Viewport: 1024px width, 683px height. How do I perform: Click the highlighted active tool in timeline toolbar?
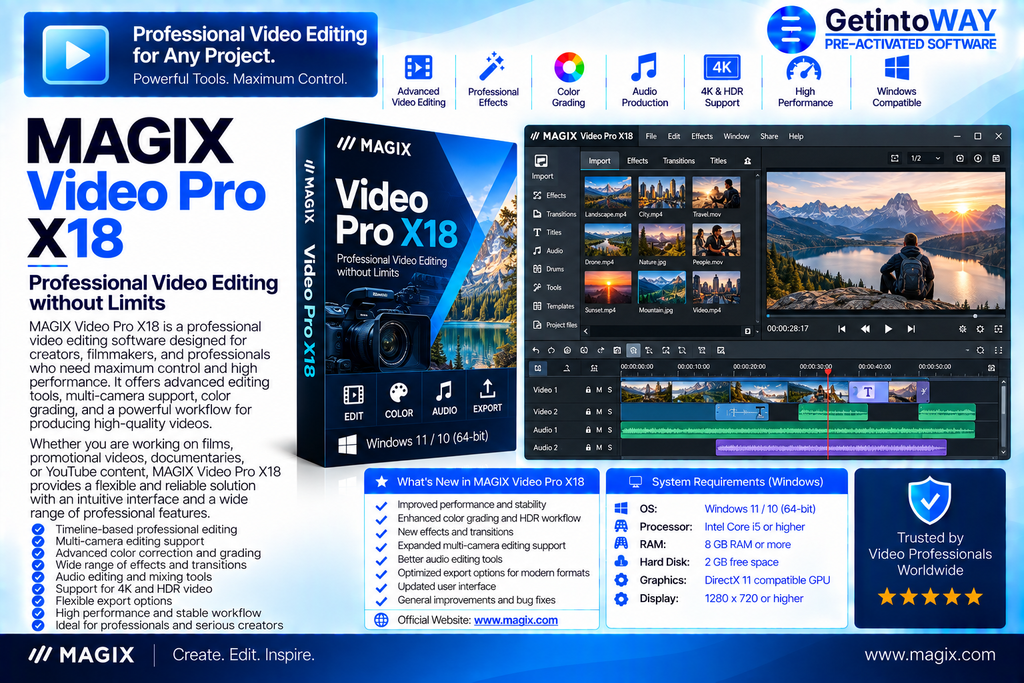coord(633,351)
